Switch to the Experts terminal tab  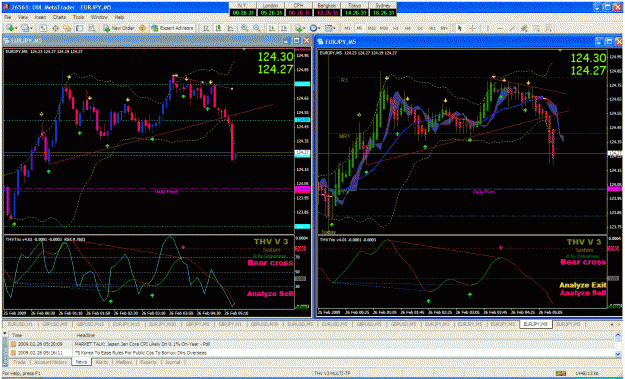pos(149,362)
